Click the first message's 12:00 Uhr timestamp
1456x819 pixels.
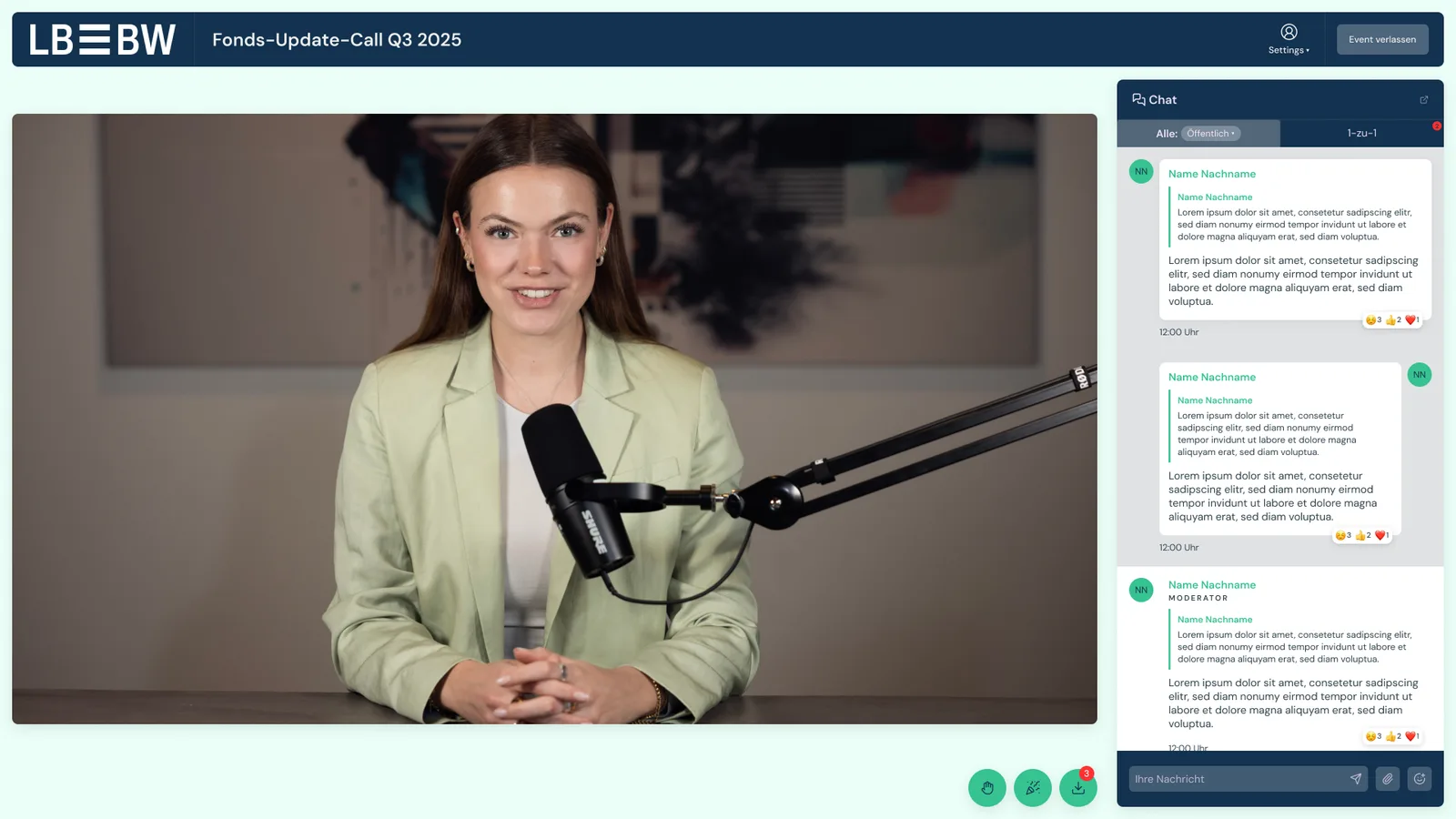(1178, 332)
